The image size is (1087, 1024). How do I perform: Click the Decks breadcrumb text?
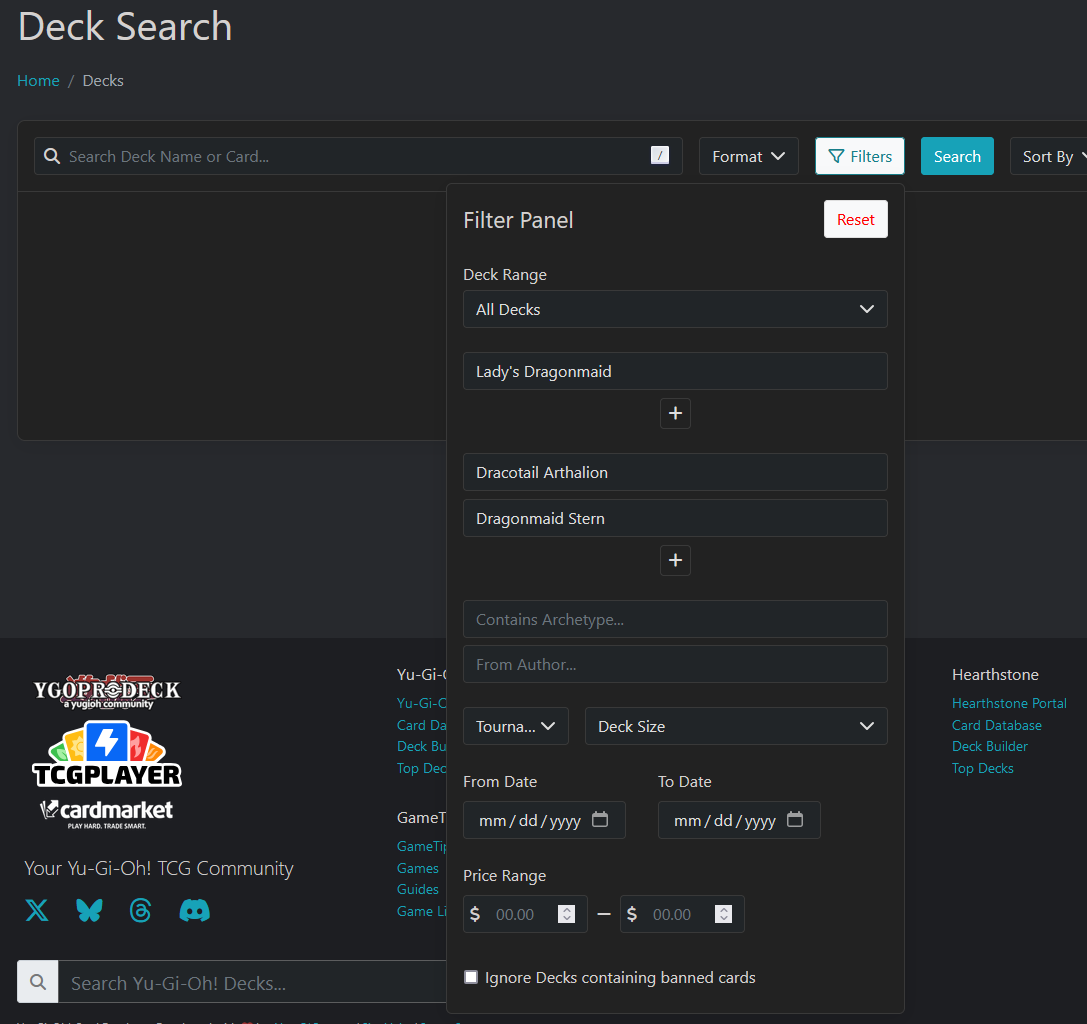[x=103, y=80]
